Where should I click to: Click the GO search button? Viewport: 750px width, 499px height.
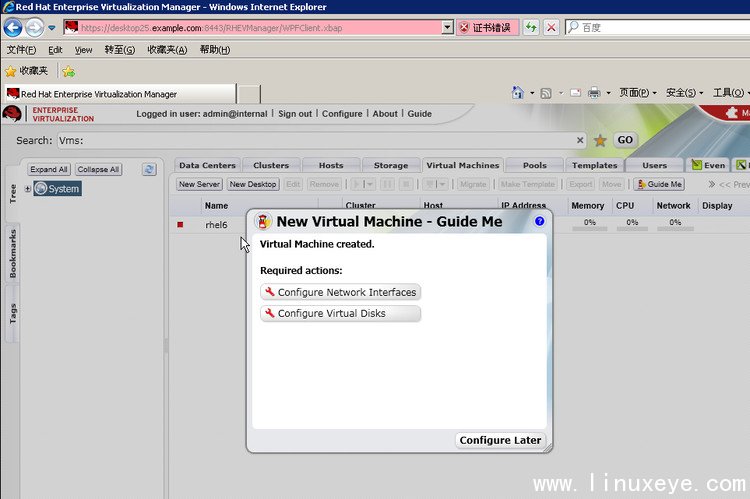pyautogui.click(x=625, y=140)
